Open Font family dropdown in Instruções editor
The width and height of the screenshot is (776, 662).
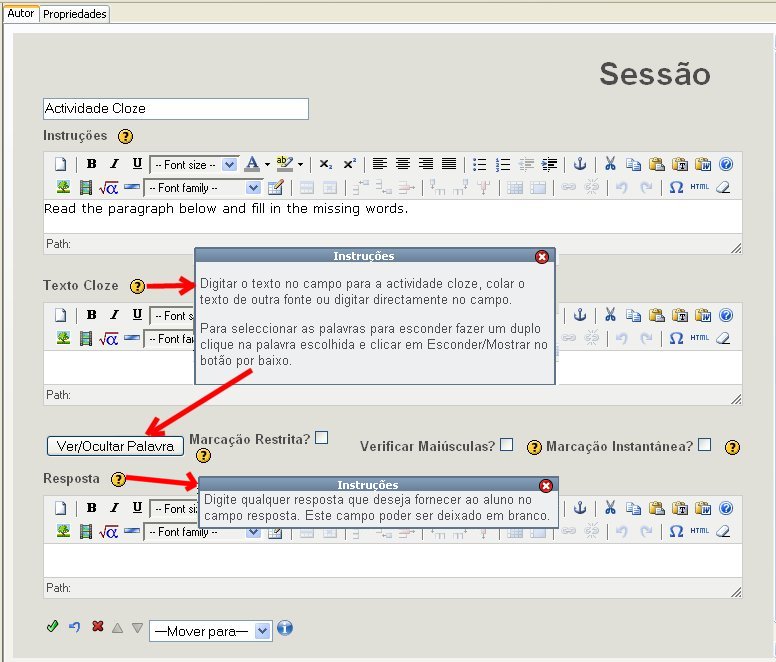click(x=203, y=187)
